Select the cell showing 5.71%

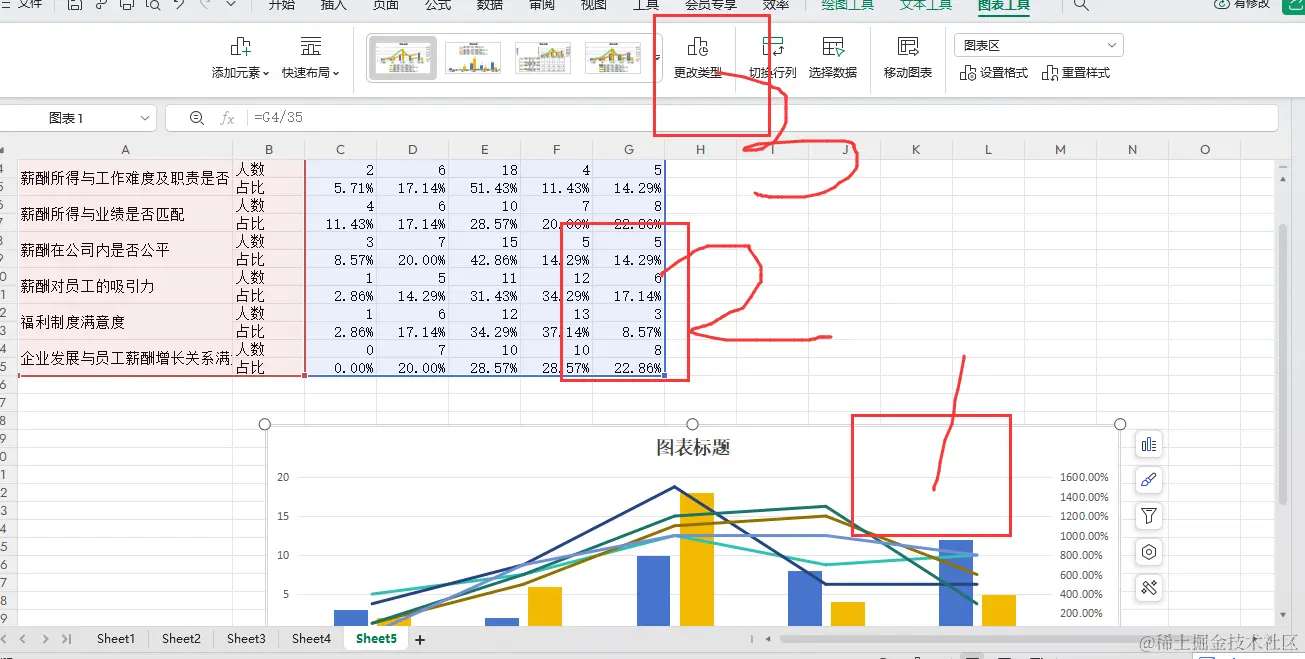pyautogui.click(x=341, y=187)
